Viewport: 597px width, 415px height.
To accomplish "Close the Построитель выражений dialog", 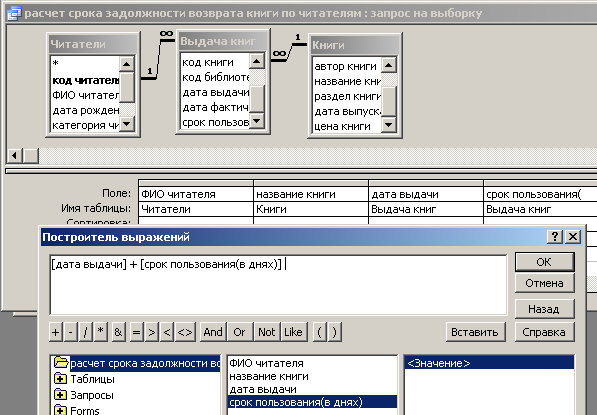I will tap(573, 237).
